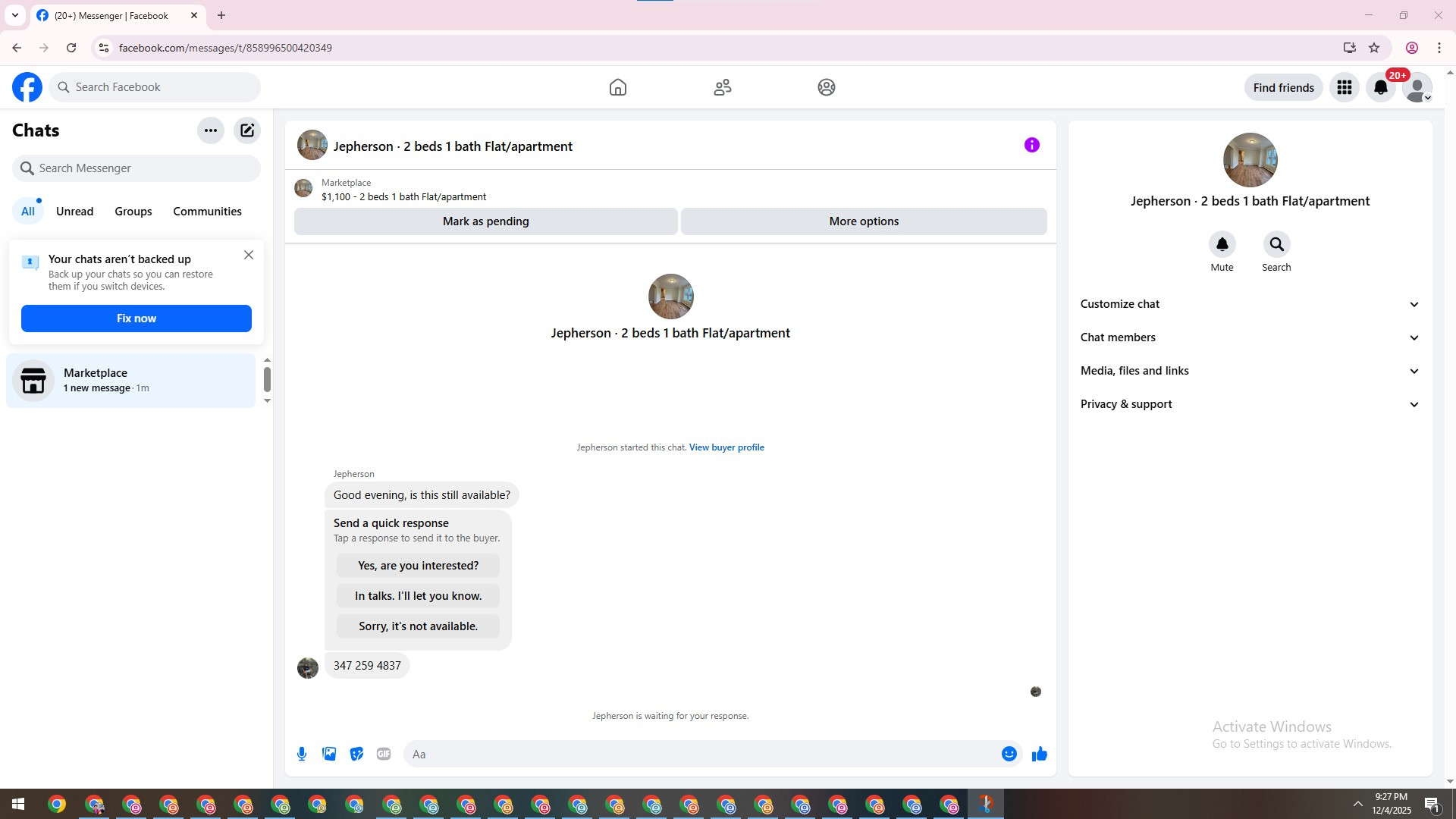Image resolution: width=1456 pixels, height=819 pixels.
Task: Start a new message with compose icon
Action: (247, 130)
